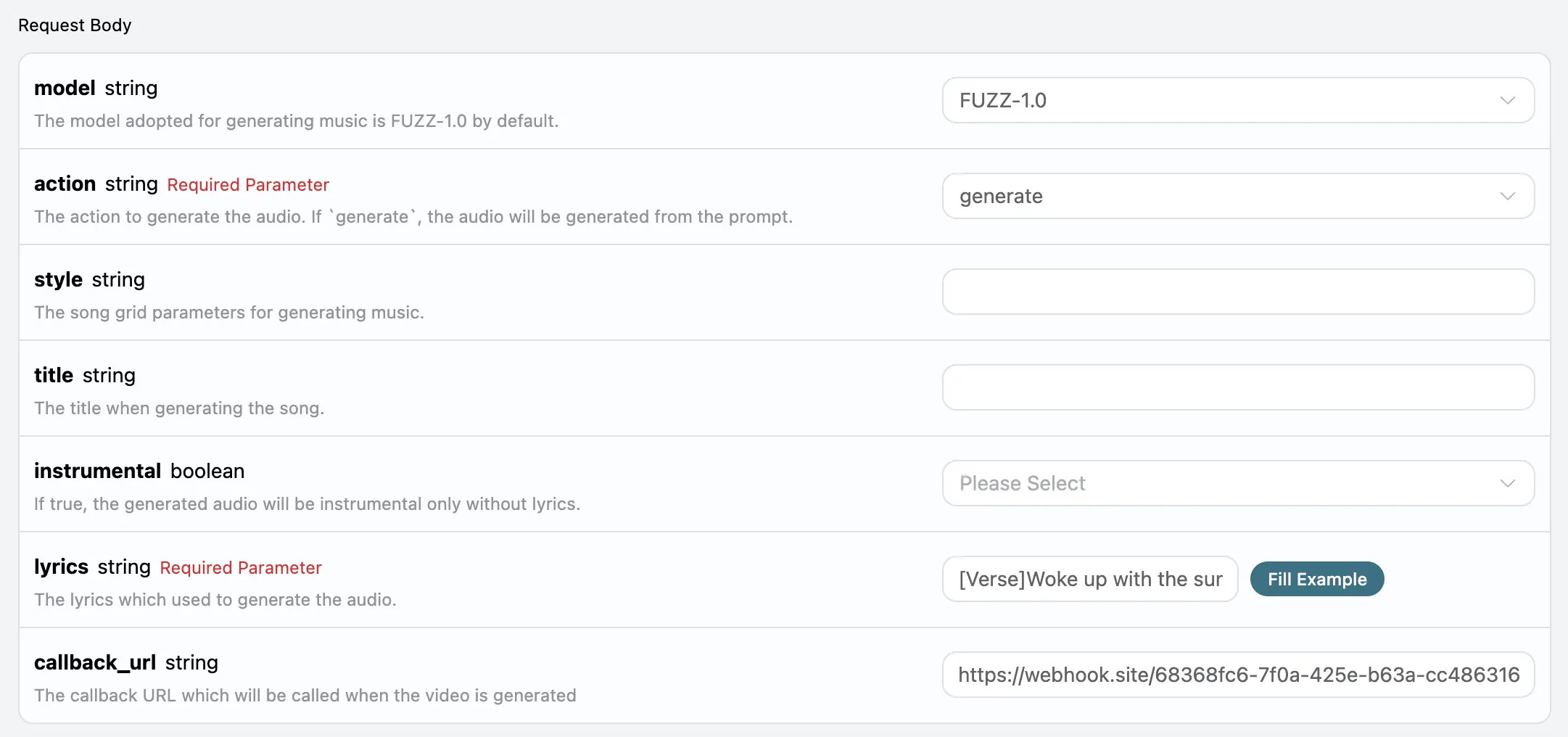Click the callback_url webhook.site input

coord(1237,675)
